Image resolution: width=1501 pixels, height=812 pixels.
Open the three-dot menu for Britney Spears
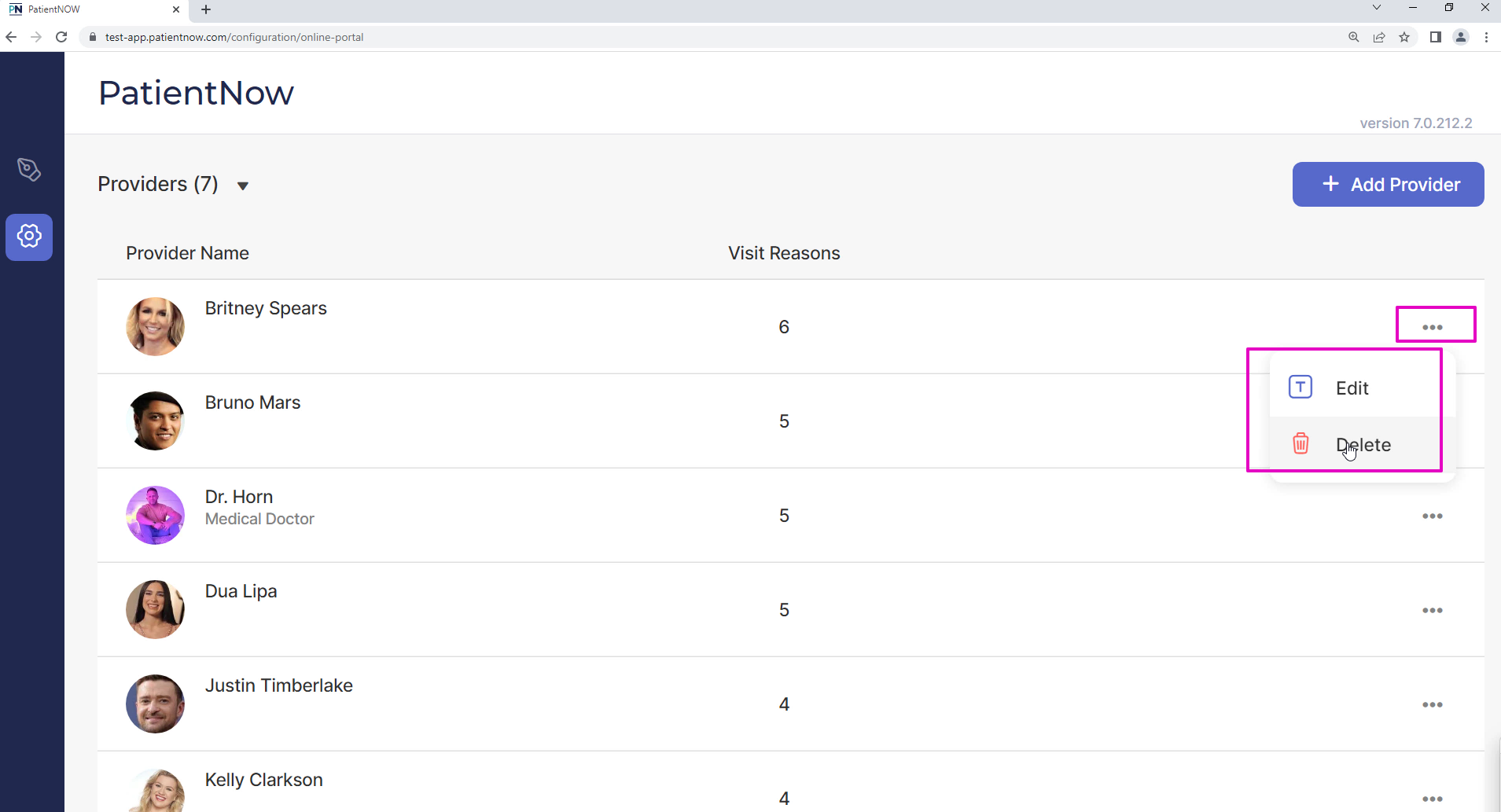(x=1432, y=327)
